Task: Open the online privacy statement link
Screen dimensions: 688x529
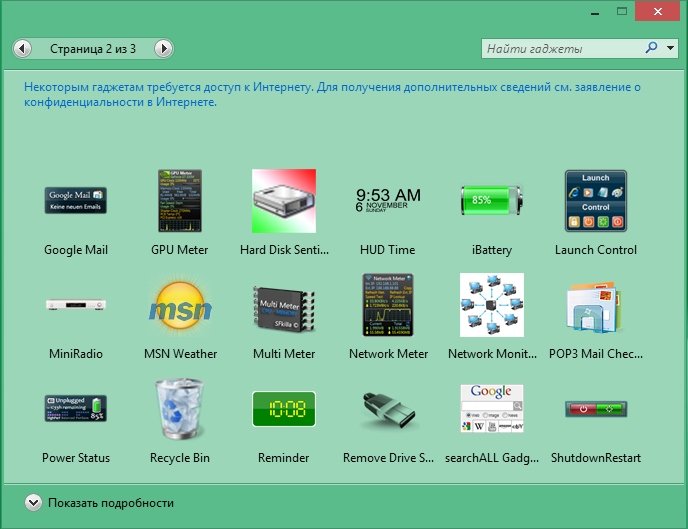Action: [332, 94]
